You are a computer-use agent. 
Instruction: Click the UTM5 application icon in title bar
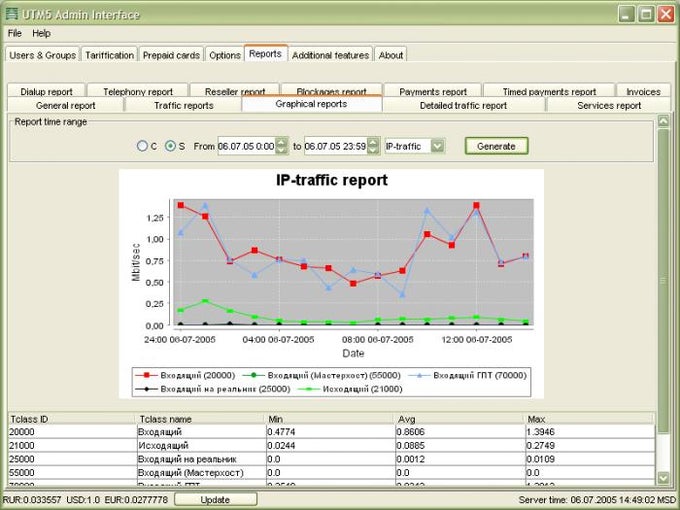[x=11, y=14]
